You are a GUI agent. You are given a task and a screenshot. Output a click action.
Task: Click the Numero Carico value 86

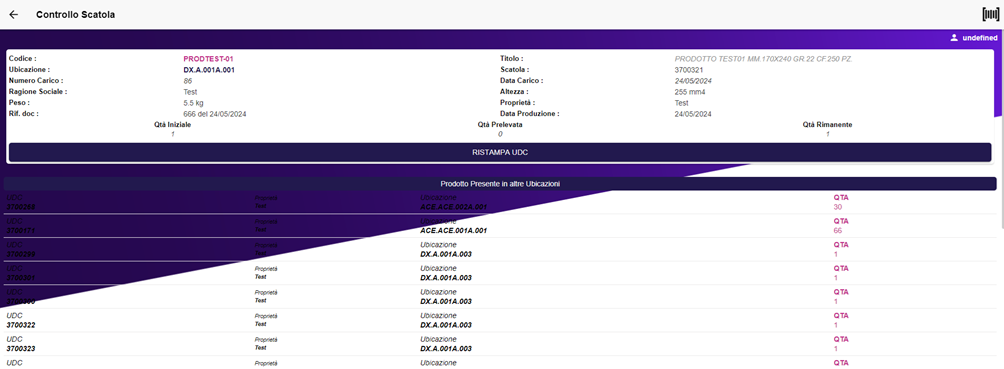coord(188,81)
